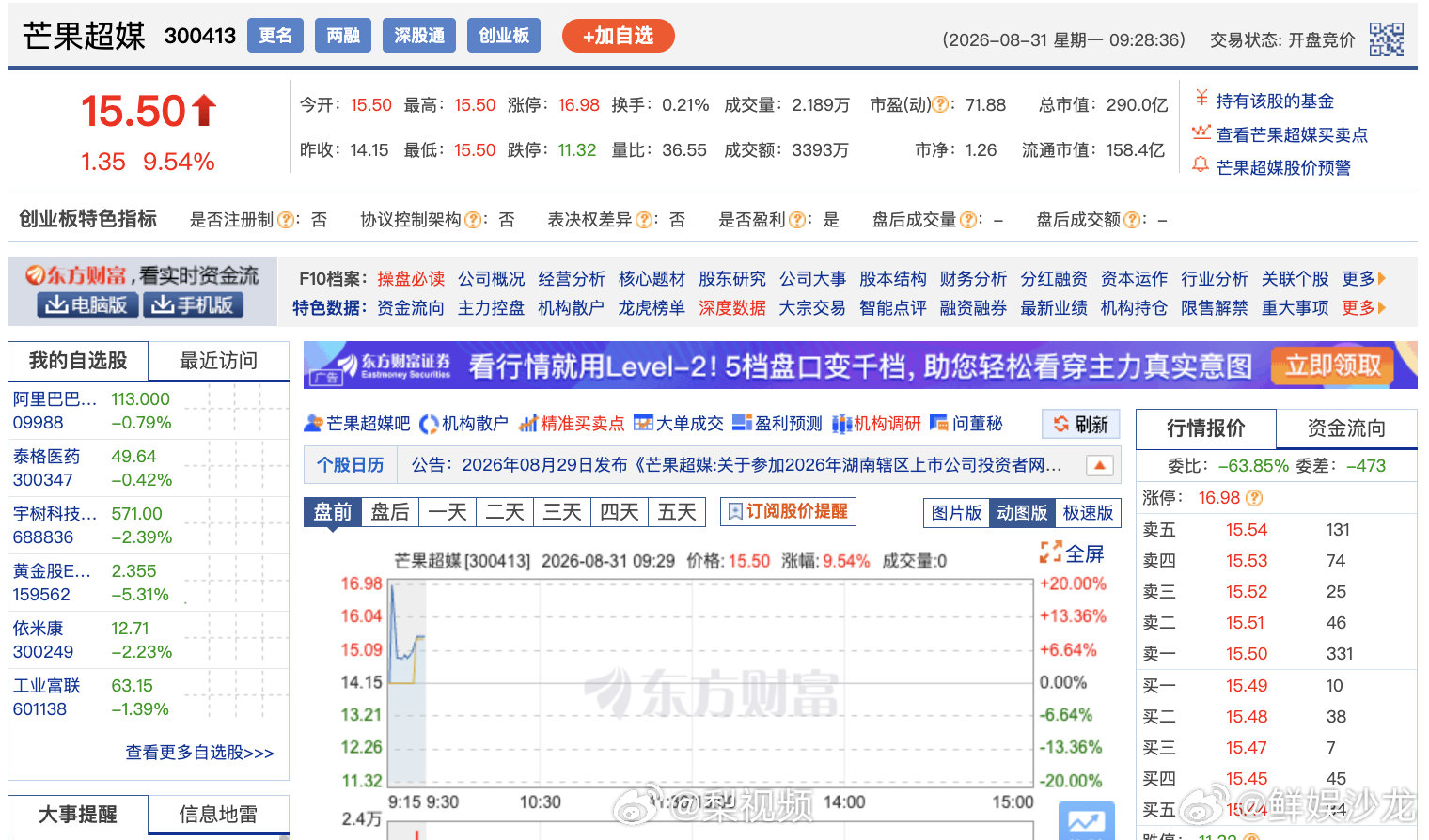
Task: Click 订阅股价提醒 button
Action: coord(788,511)
